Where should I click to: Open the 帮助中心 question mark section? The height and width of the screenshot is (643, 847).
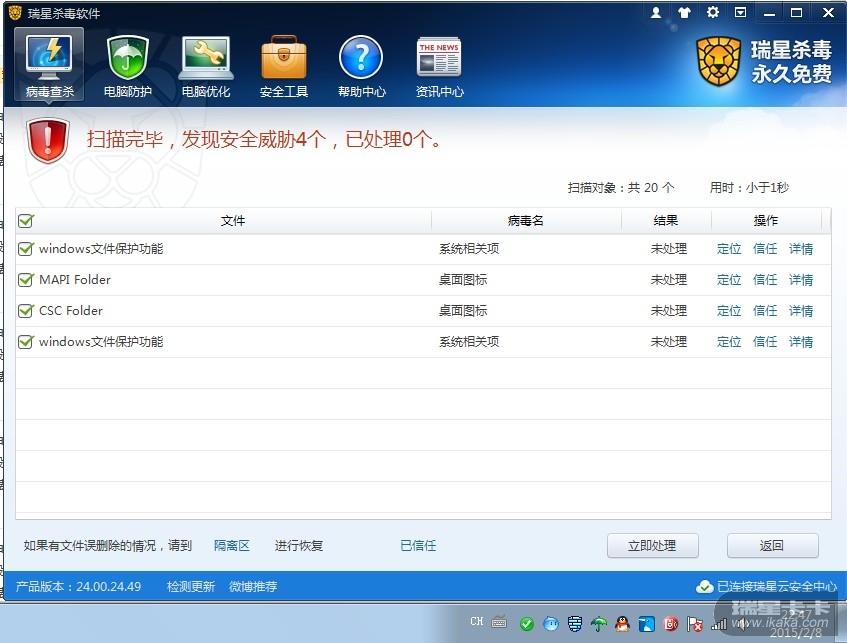361,67
